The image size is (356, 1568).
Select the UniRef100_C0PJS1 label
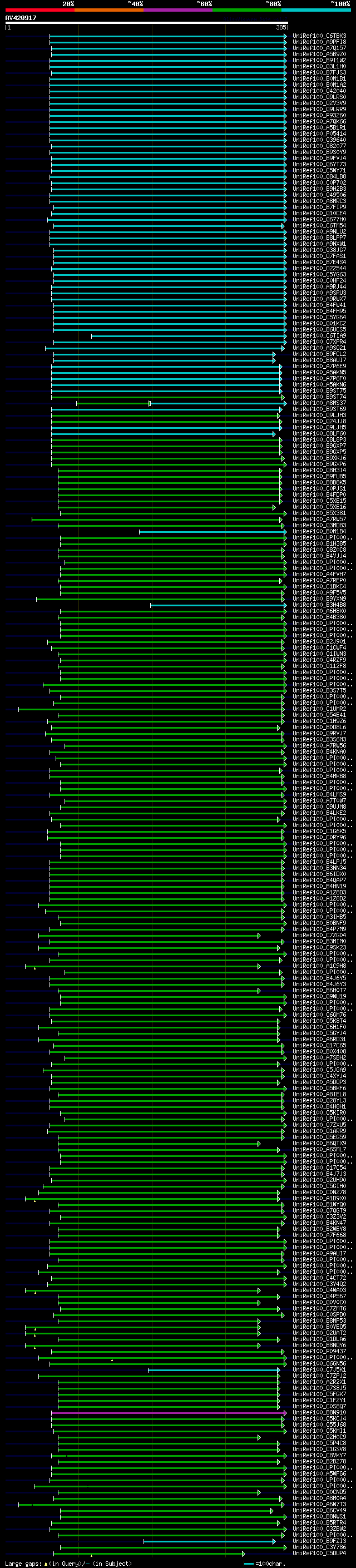[x=319, y=488]
